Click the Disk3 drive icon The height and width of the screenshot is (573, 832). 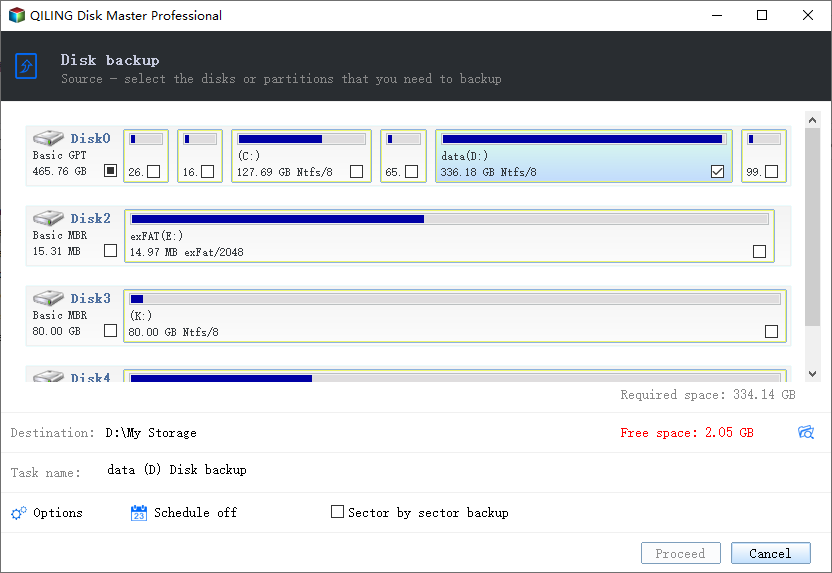(48, 298)
